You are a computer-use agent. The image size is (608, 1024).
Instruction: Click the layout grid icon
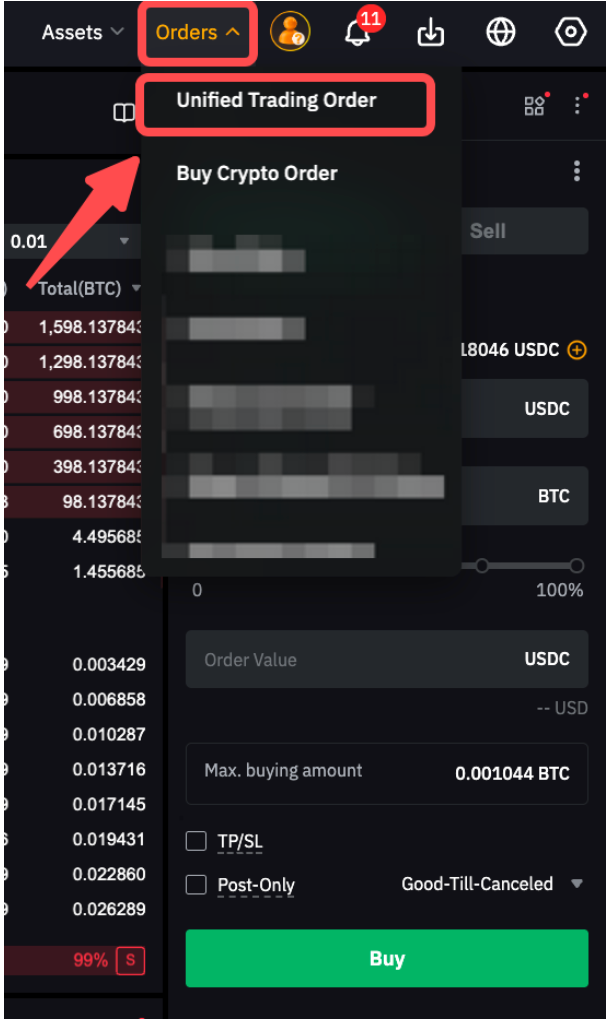coord(534,106)
